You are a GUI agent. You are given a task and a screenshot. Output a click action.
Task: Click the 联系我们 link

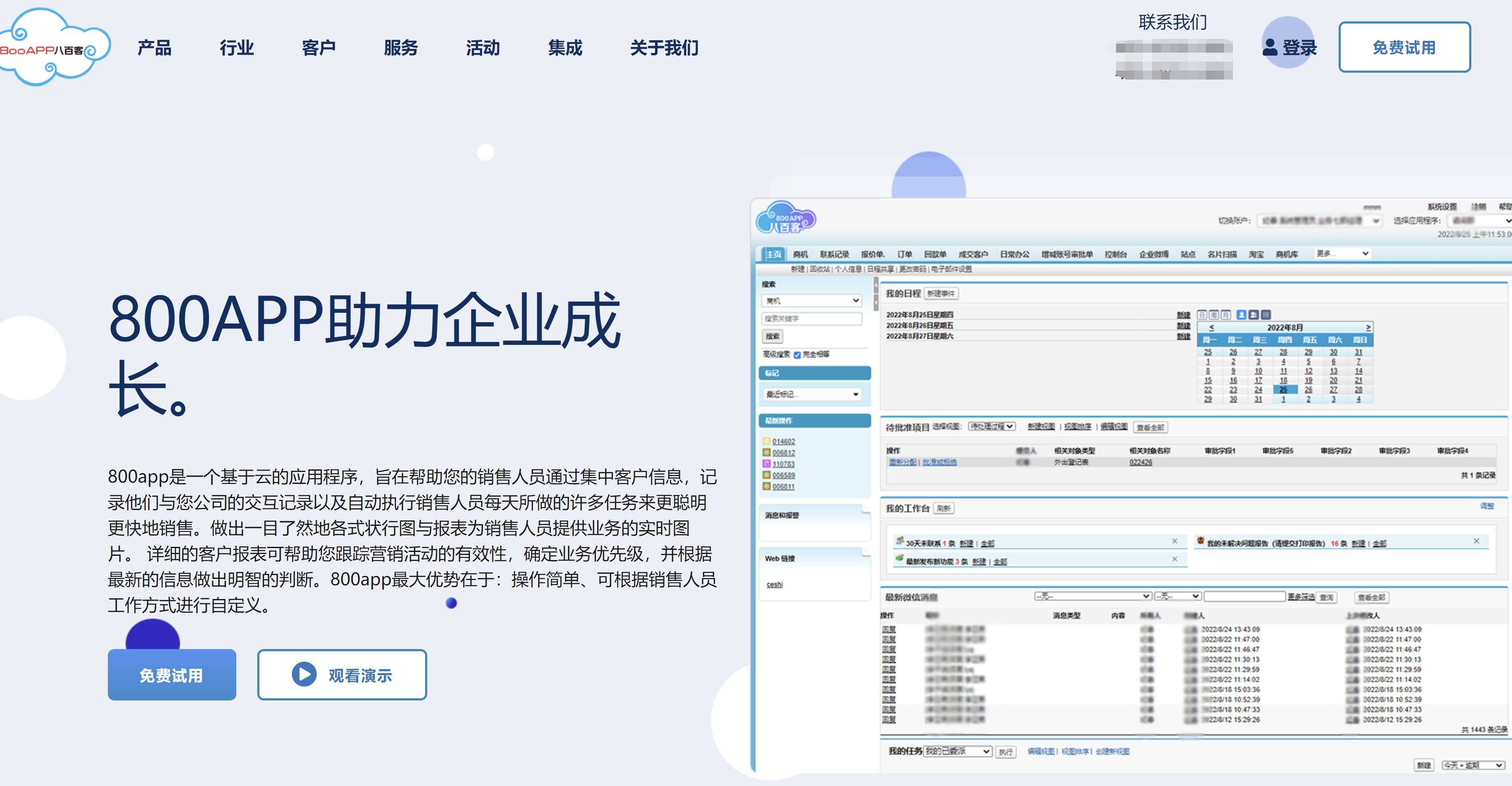tap(1173, 22)
